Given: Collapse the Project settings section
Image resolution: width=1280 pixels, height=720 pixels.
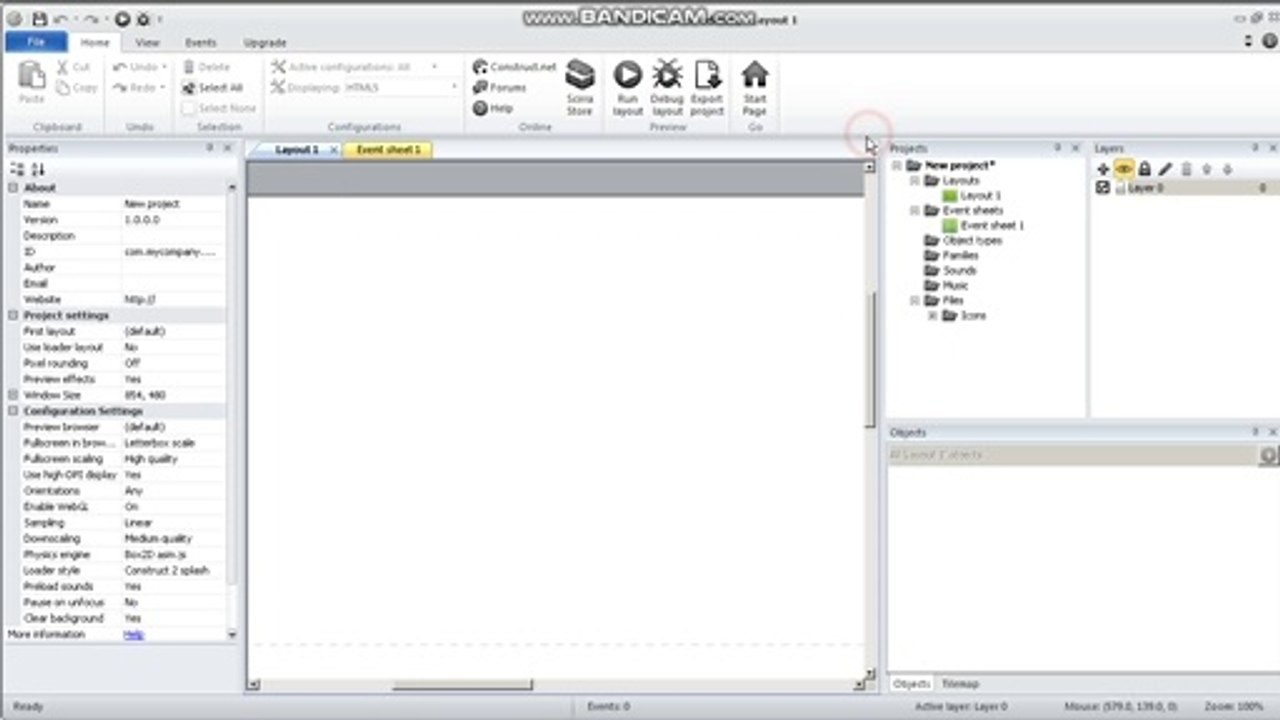Looking at the screenshot, I should point(13,315).
